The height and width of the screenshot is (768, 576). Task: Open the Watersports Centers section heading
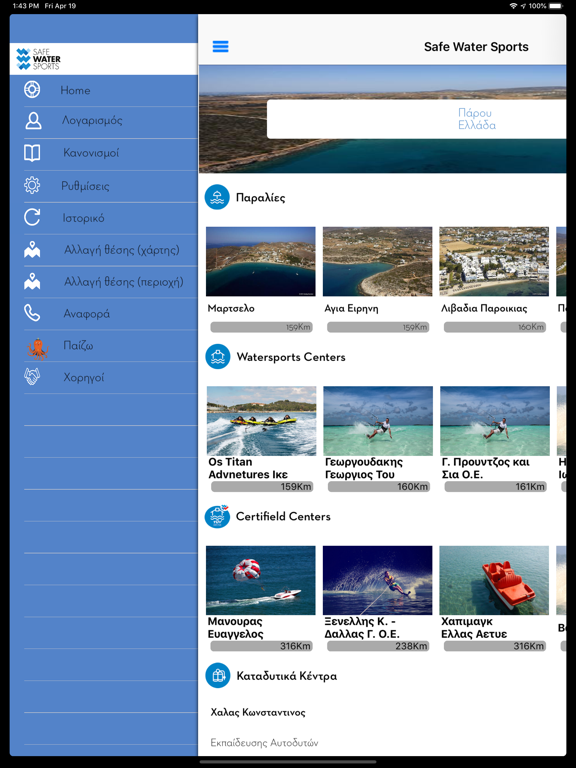[291, 357]
